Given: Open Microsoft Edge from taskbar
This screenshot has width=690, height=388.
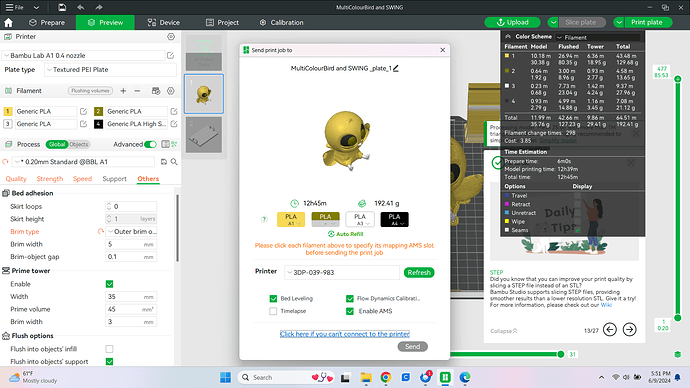Looking at the screenshot, I should [x=465, y=377].
